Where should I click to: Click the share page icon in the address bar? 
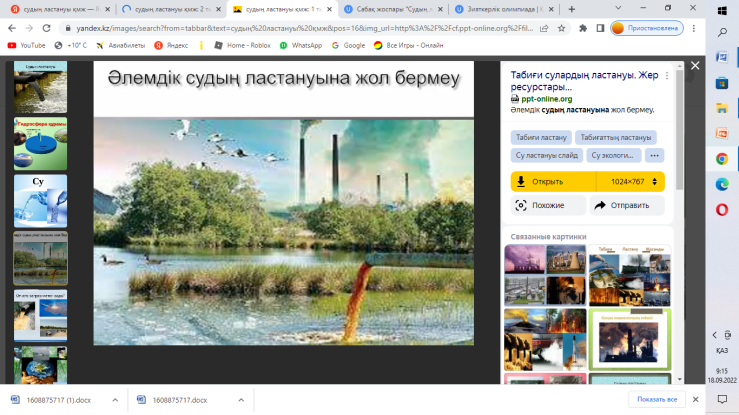pos(544,28)
